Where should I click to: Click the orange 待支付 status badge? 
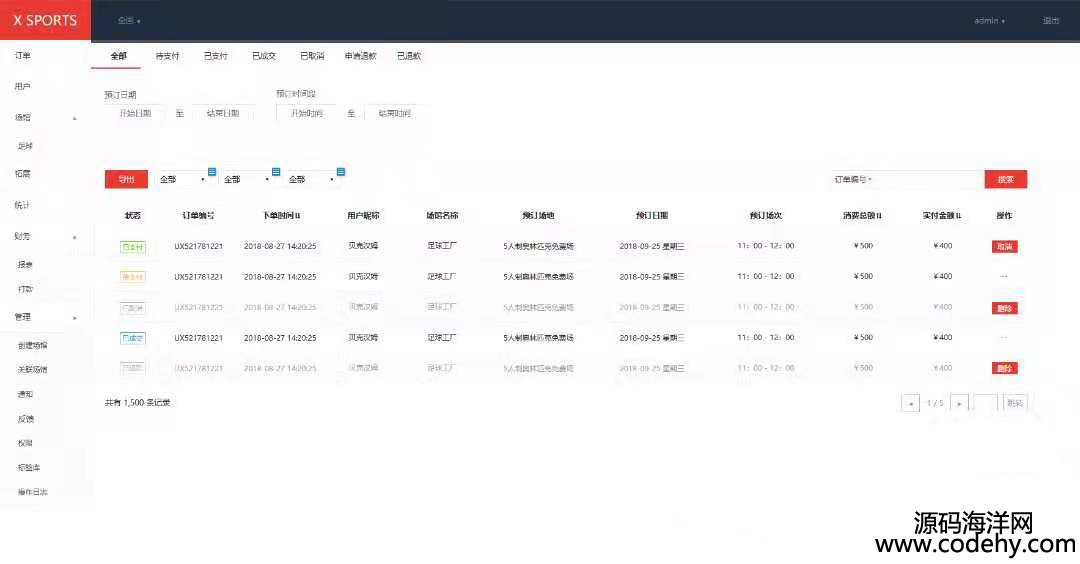tap(133, 277)
